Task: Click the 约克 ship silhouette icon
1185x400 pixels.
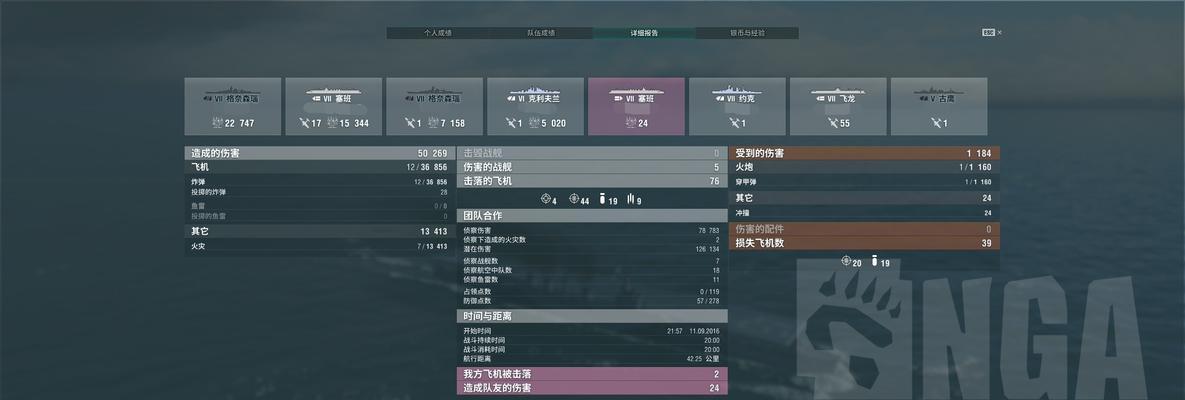Action: click(x=737, y=91)
